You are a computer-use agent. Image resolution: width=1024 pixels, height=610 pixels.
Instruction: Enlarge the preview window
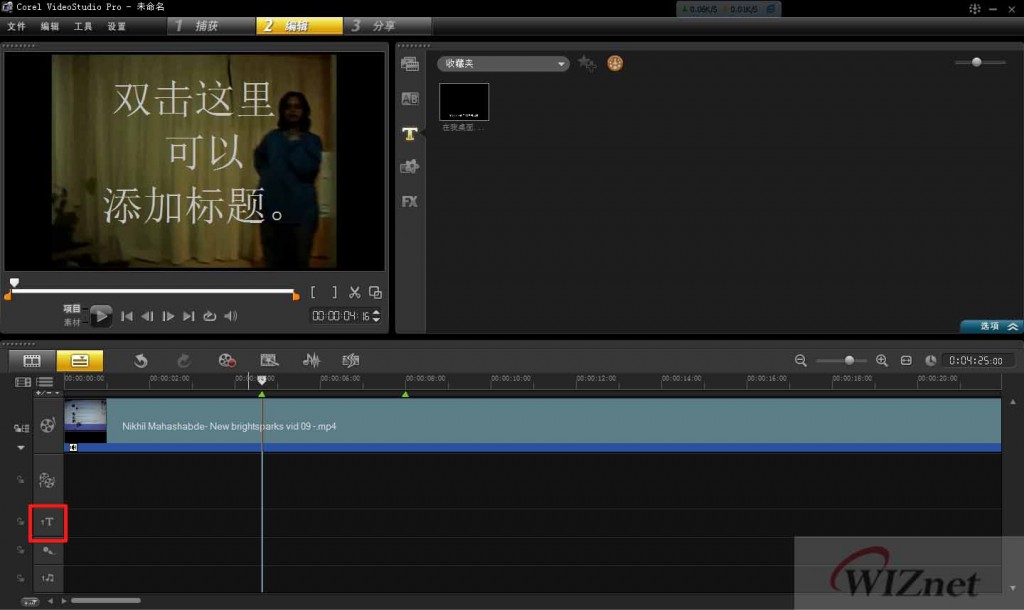click(375, 293)
